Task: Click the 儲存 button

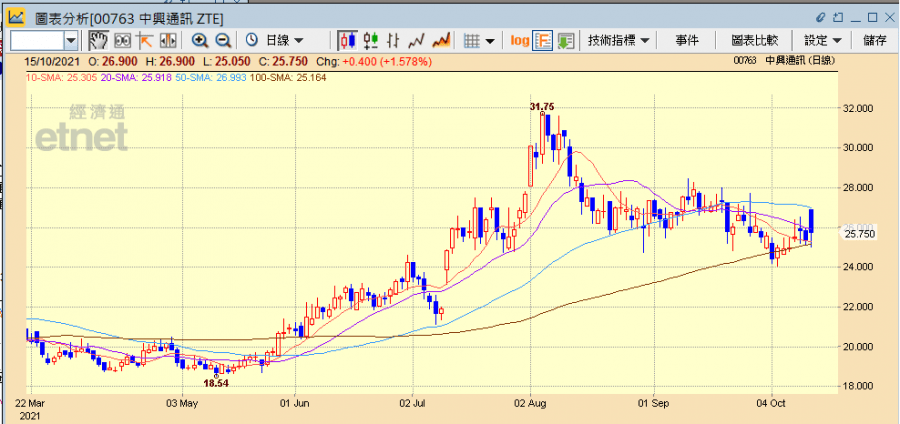Action: [x=874, y=40]
